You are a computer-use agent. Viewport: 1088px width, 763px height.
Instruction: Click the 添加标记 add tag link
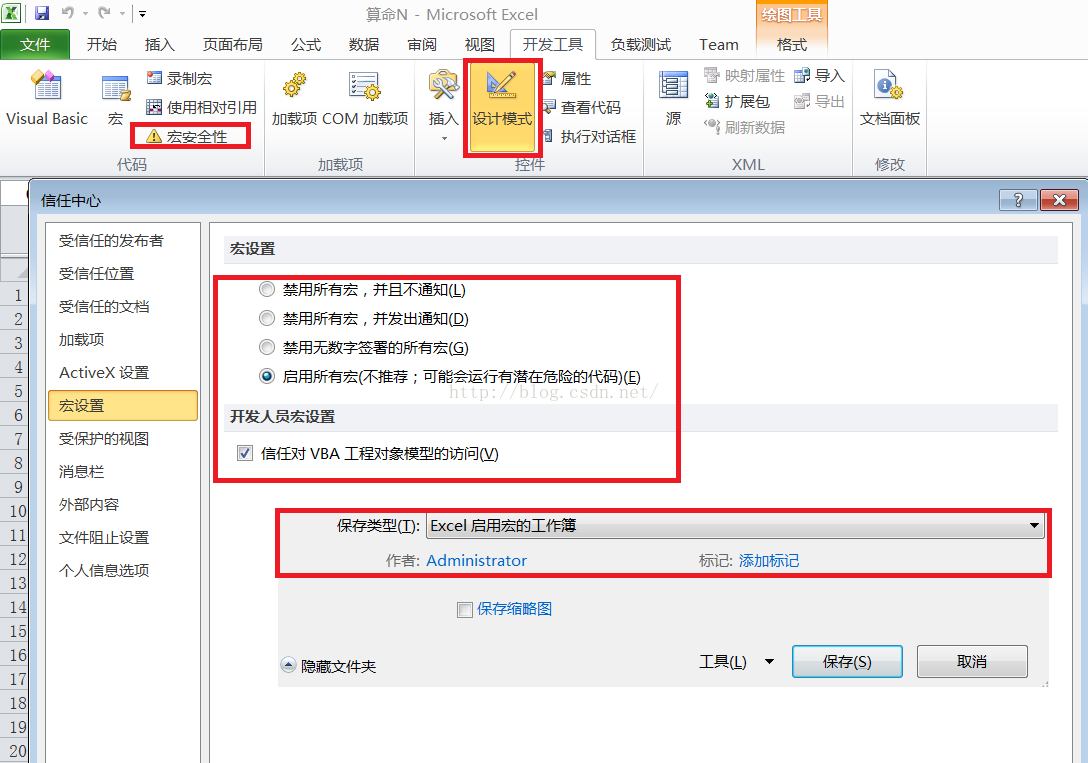(769, 560)
